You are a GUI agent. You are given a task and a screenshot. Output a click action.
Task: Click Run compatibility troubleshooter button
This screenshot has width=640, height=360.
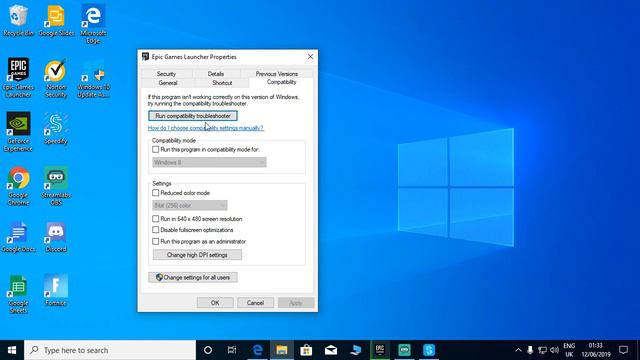click(x=193, y=116)
